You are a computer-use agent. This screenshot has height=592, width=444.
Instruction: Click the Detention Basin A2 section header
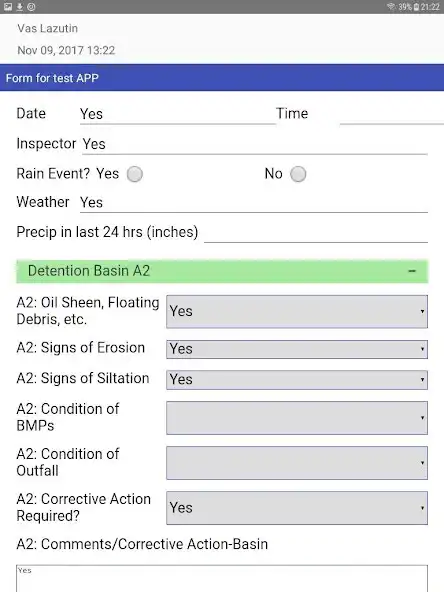[222, 271]
